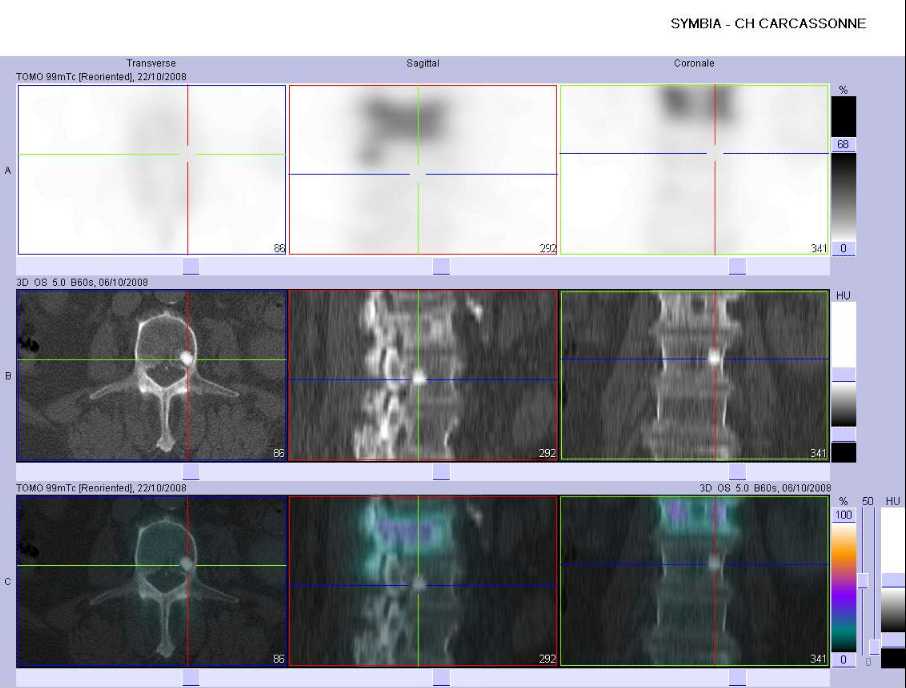Image resolution: width=906 pixels, height=688 pixels.
Task: Select the row A transverse SPECT image
Action: point(151,170)
